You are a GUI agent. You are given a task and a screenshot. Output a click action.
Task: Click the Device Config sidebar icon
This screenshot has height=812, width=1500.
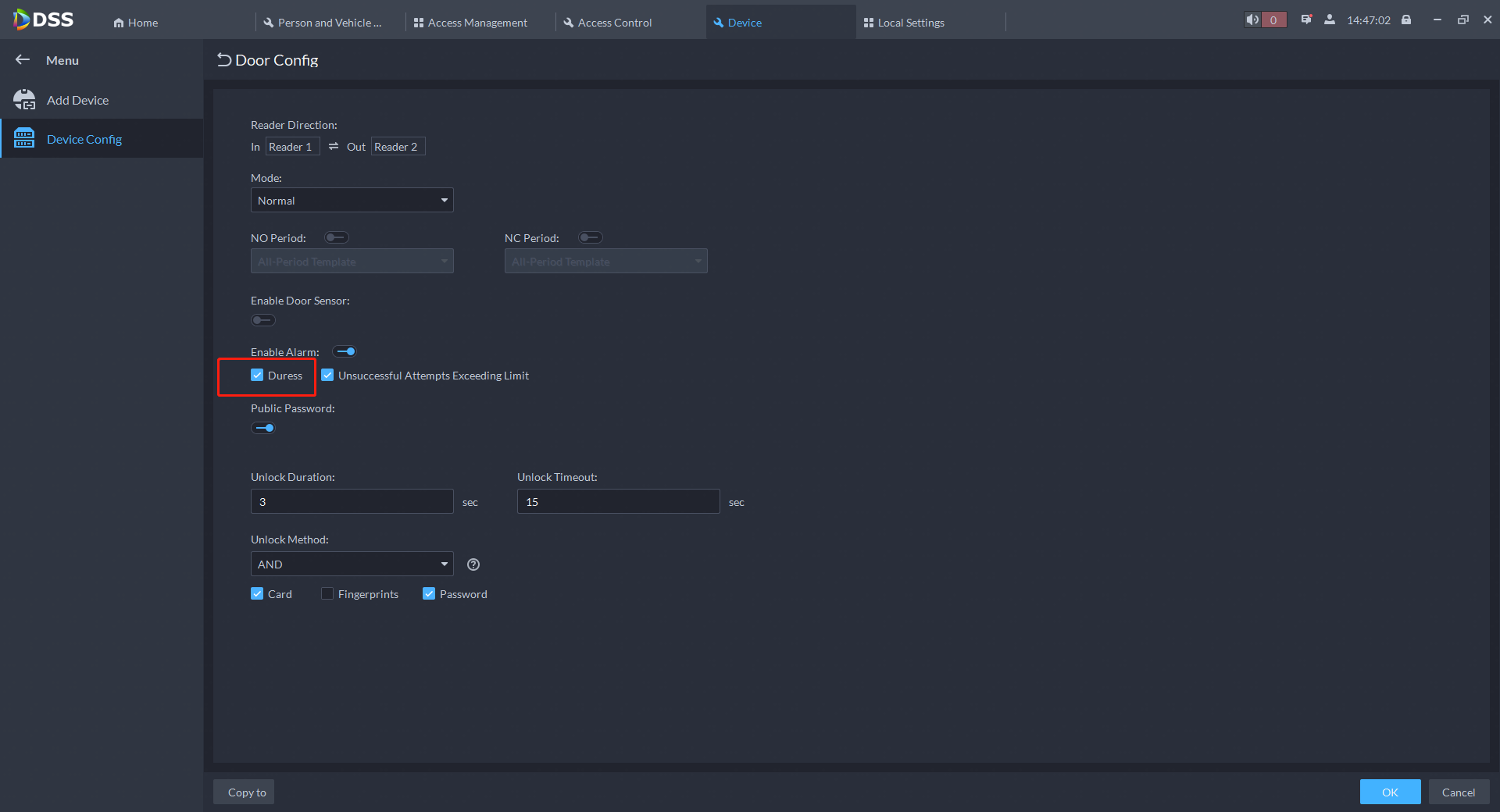[24, 138]
